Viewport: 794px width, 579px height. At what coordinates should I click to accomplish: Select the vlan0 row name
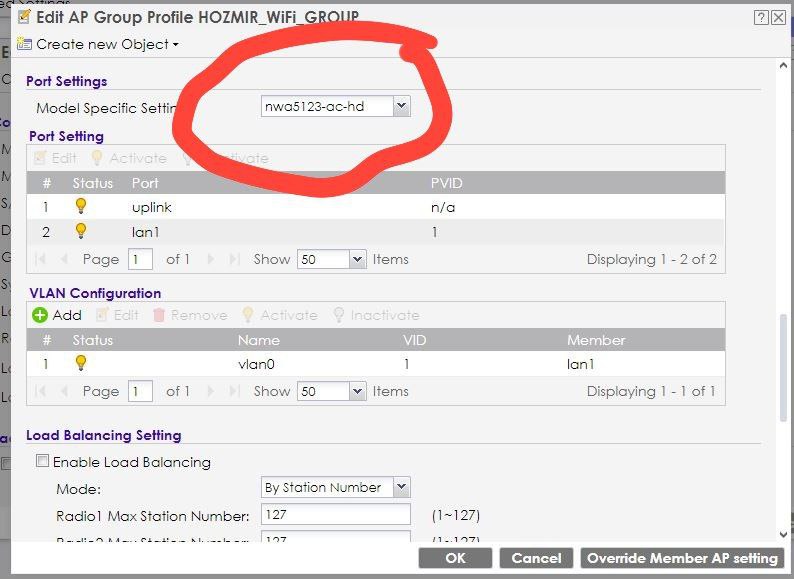pyautogui.click(x=256, y=364)
